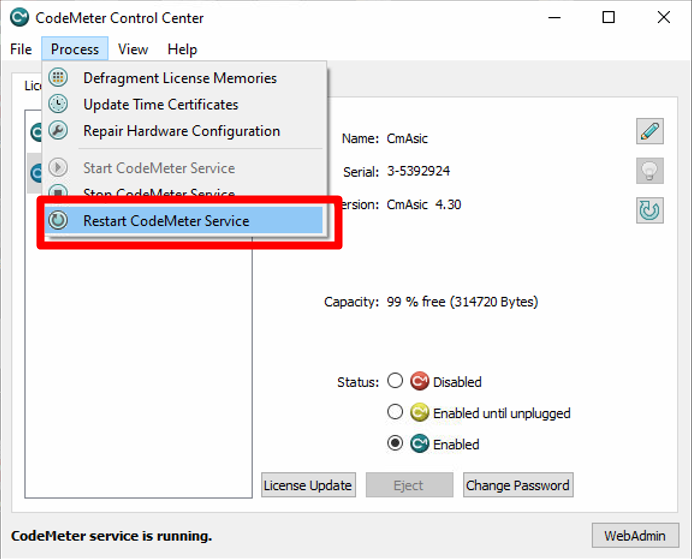
Task: Click the light bulb flash icon
Action: coord(649,171)
